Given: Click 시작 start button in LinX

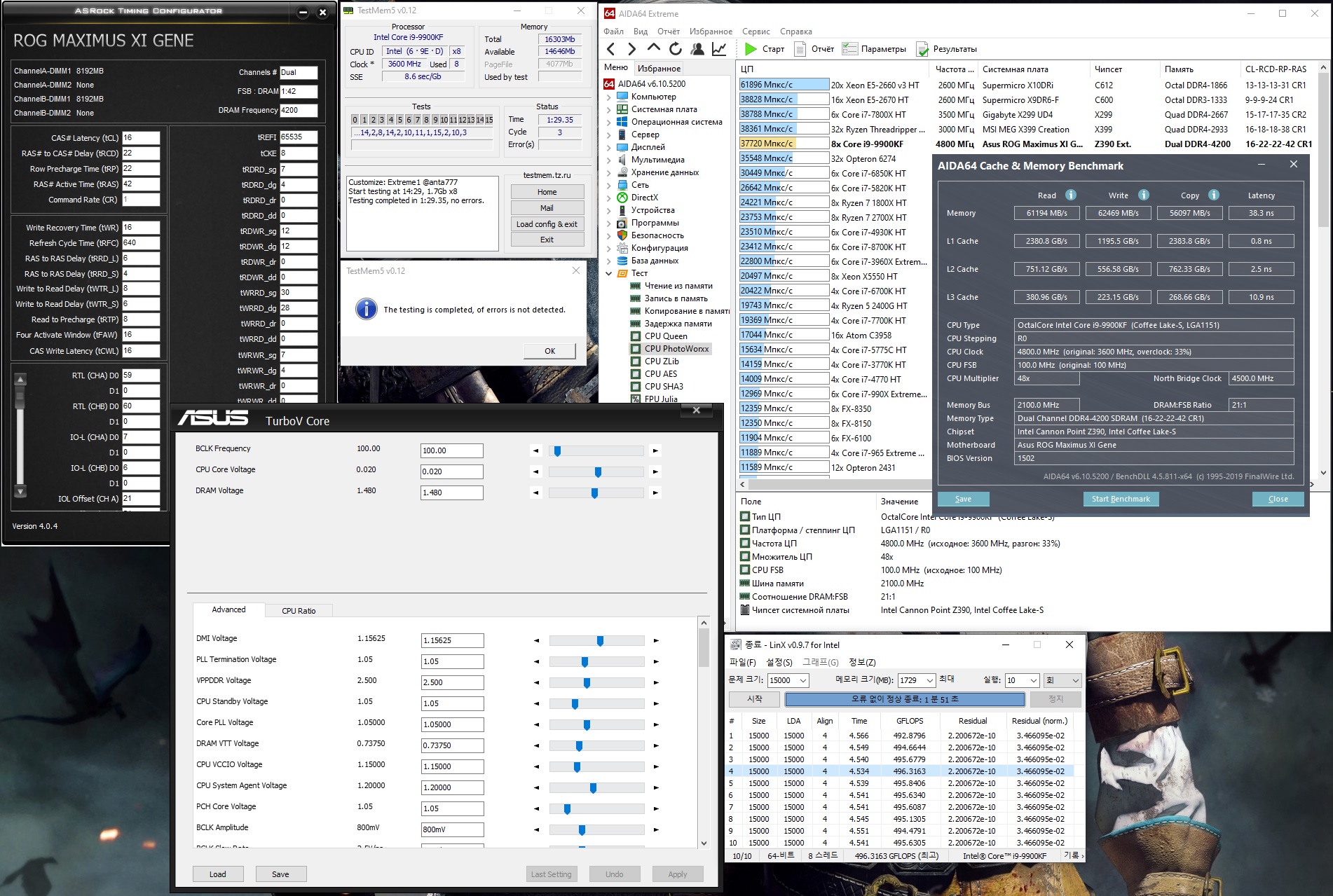Looking at the screenshot, I should [754, 699].
